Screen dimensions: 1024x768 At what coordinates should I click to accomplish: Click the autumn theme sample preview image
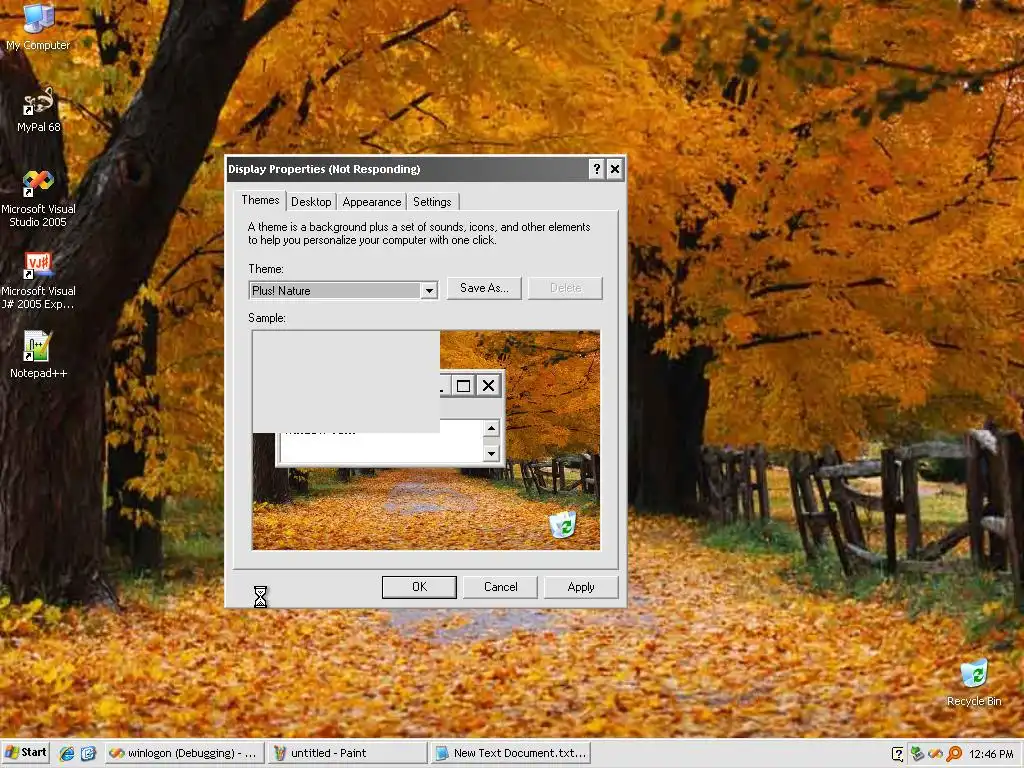coord(426,440)
